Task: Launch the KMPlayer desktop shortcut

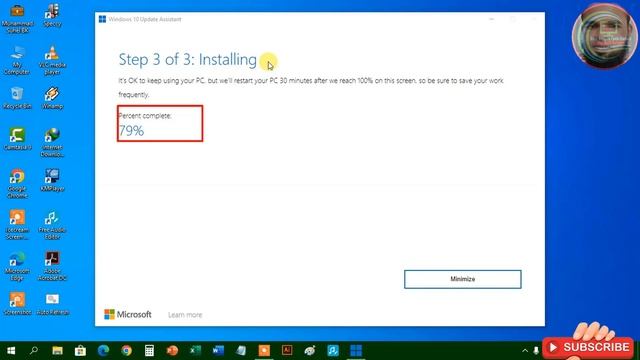Action: click(52, 180)
